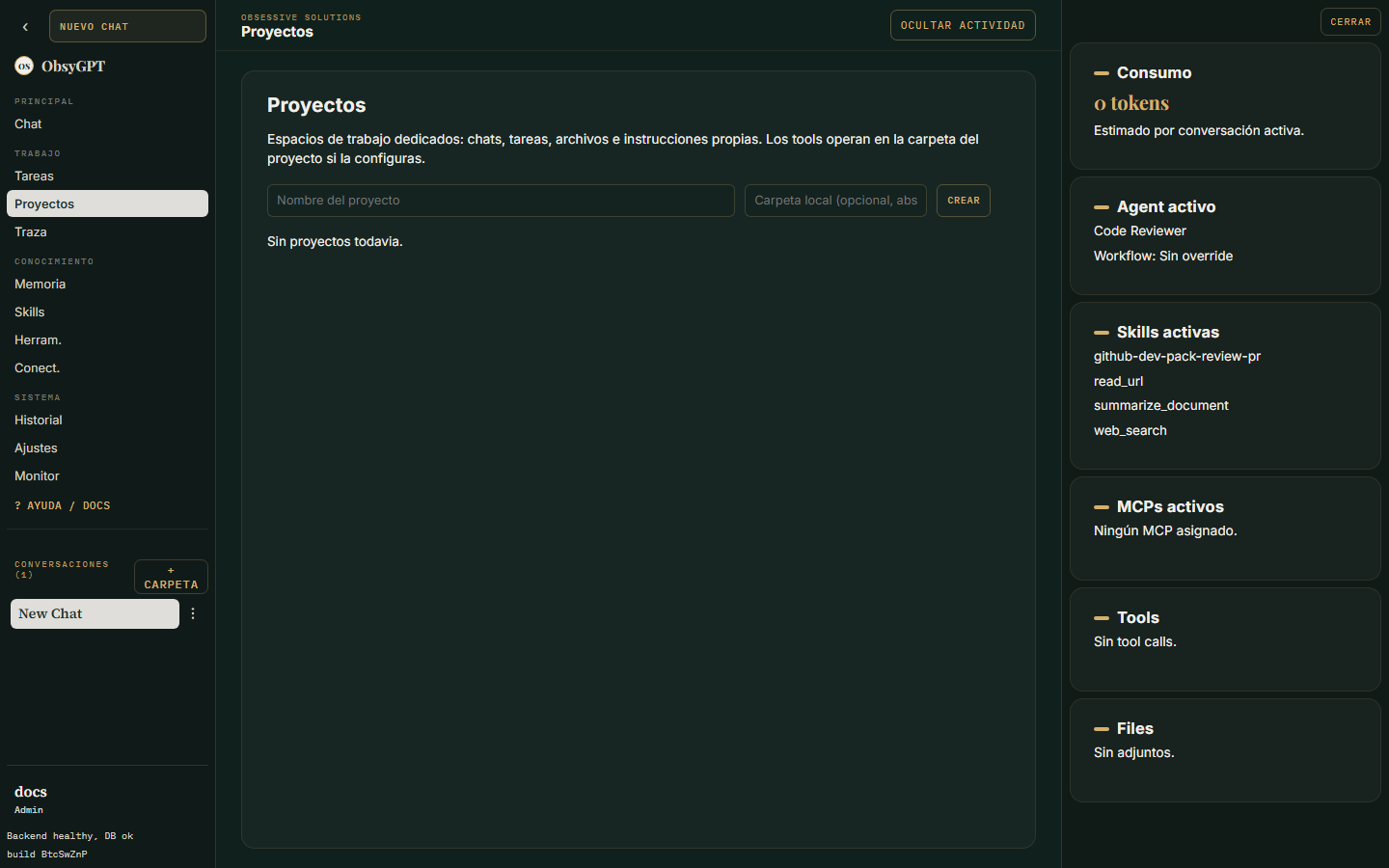Image resolution: width=1389 pixels, height=868 pixels.
Task: Open the New Chat options menu
Action: point(193,613)
